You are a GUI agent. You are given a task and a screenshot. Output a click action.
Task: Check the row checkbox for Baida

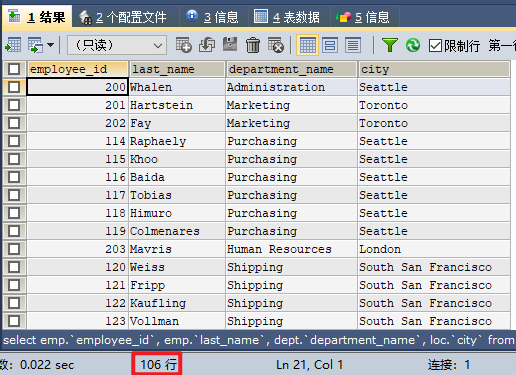(14, 177)
